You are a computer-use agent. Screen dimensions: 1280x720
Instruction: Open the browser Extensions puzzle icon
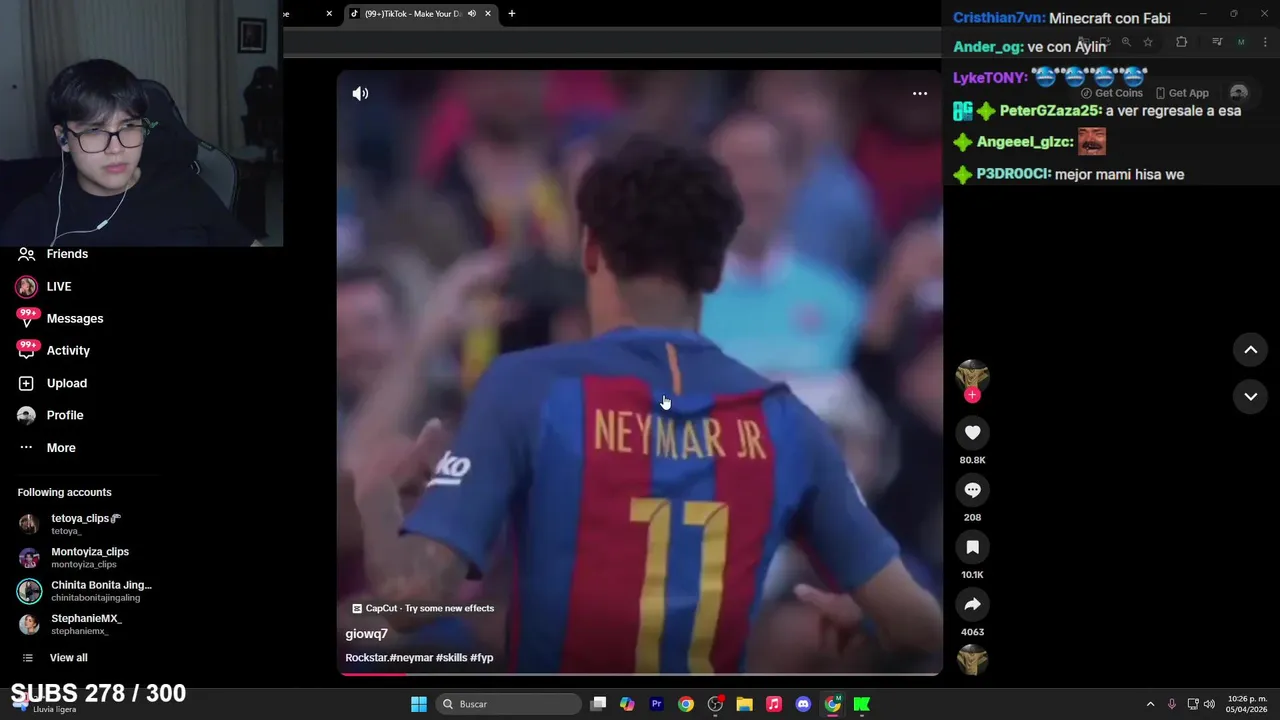(x=1182, y=42)
